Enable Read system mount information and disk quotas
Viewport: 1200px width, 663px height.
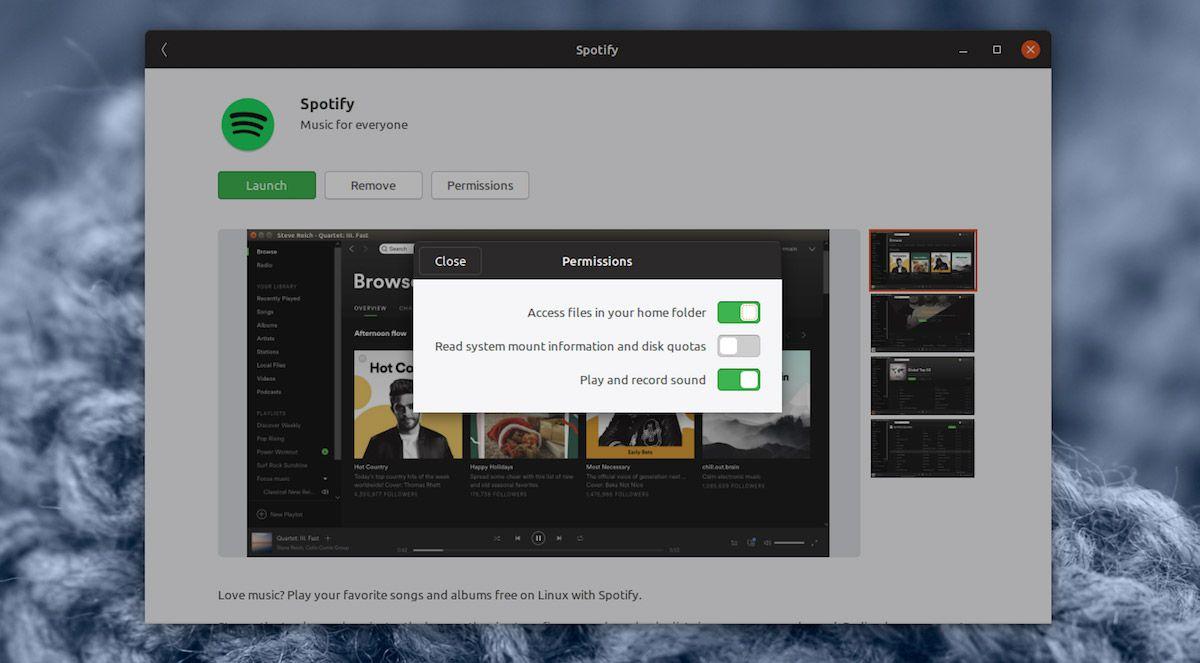coord(738,346)
